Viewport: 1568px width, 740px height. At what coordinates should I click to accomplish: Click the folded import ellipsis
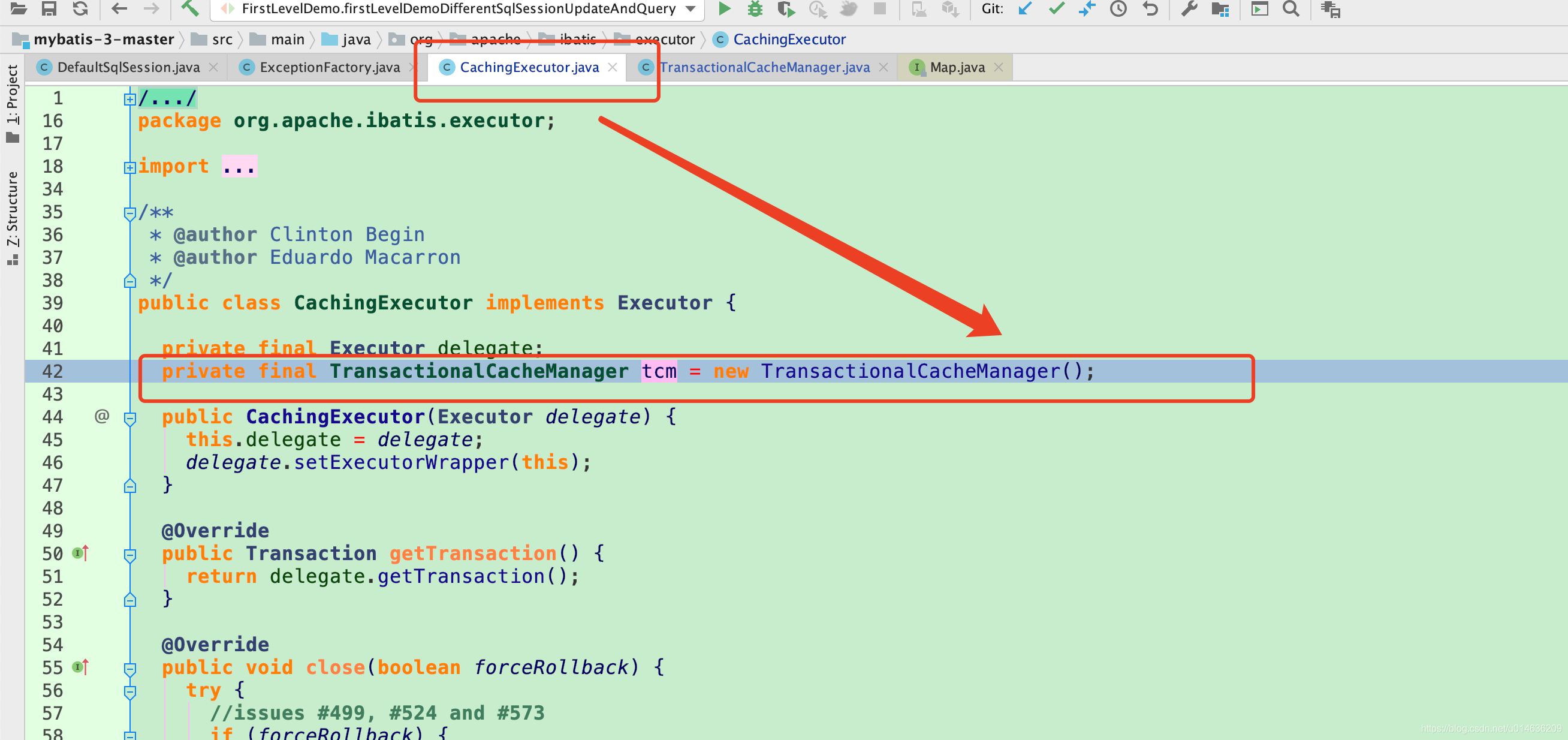(x=239, y=166)
